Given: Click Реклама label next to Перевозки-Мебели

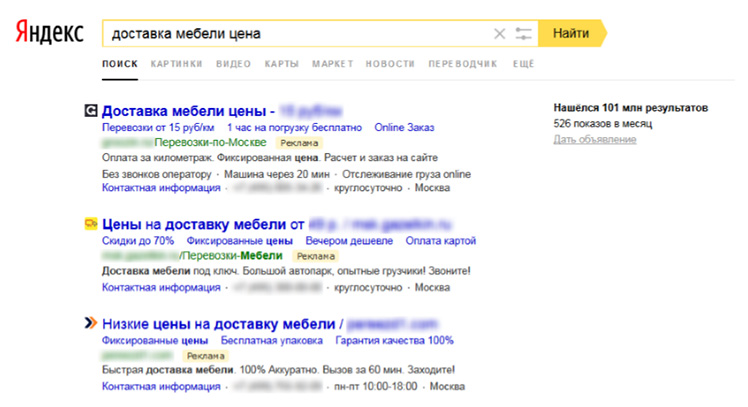Looking at the screenshot, I should point(315,256).
